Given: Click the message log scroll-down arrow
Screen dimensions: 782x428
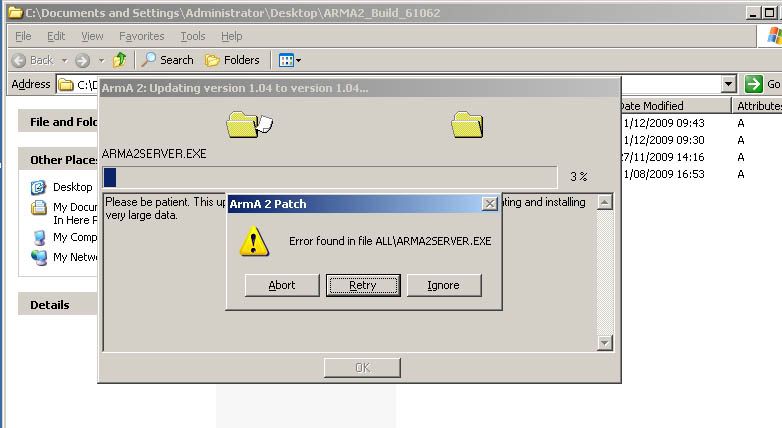Looking at the screenshot, I should pos(604,343).
